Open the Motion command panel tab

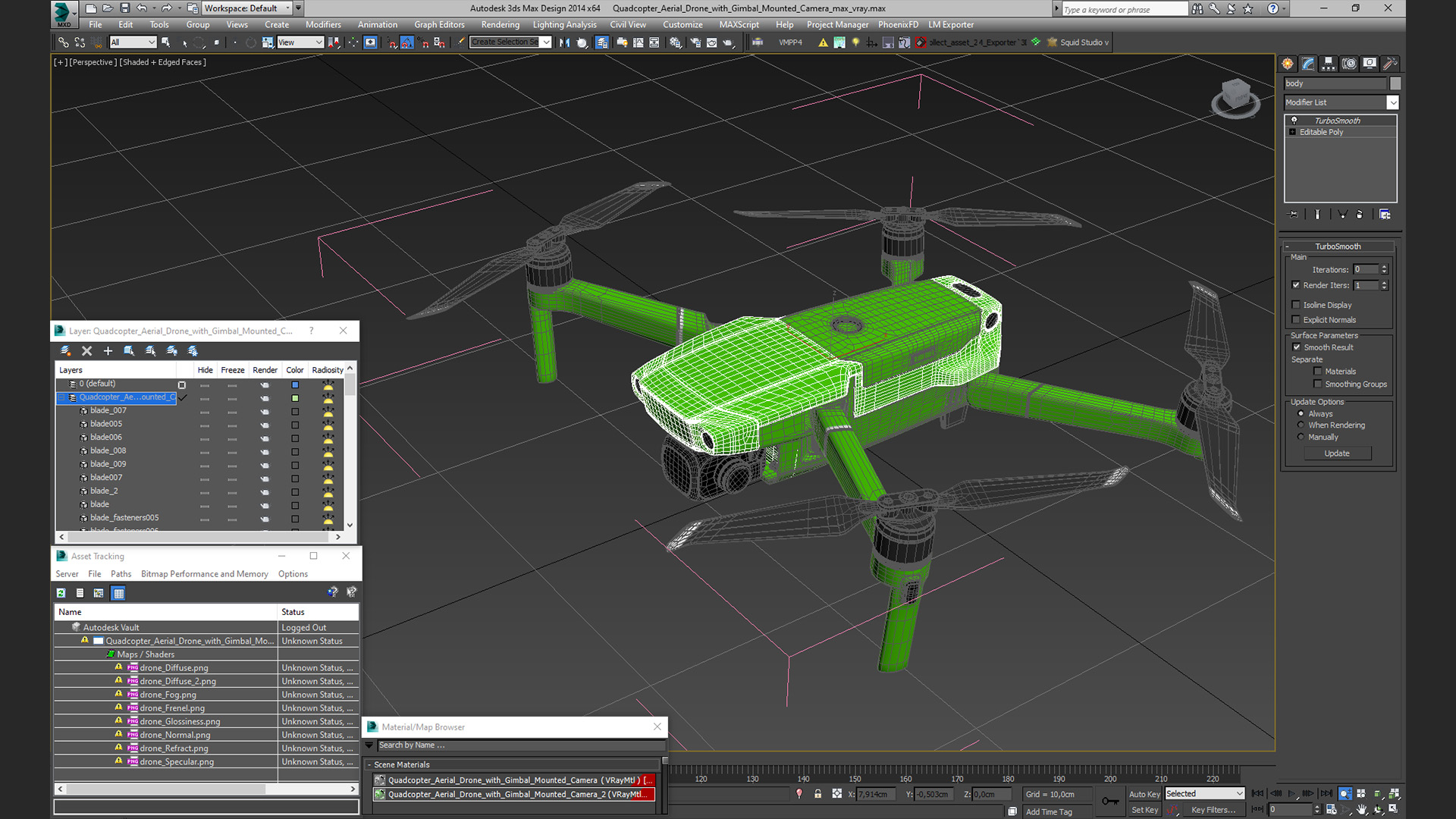tap(1349, 64)
